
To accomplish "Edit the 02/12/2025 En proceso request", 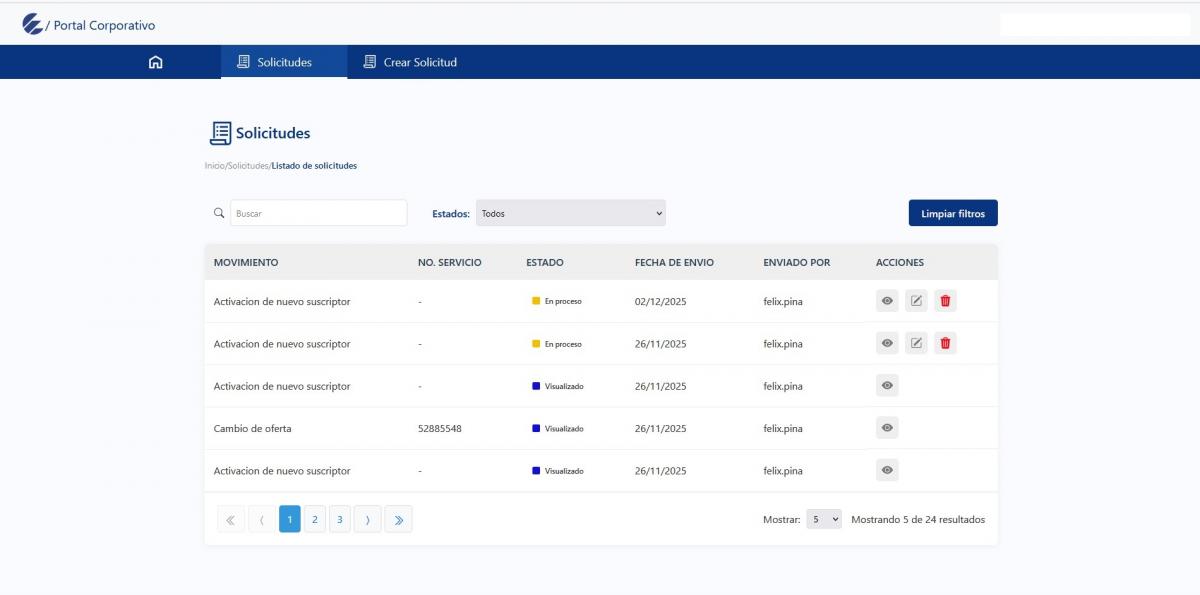I will coord(916,301).
